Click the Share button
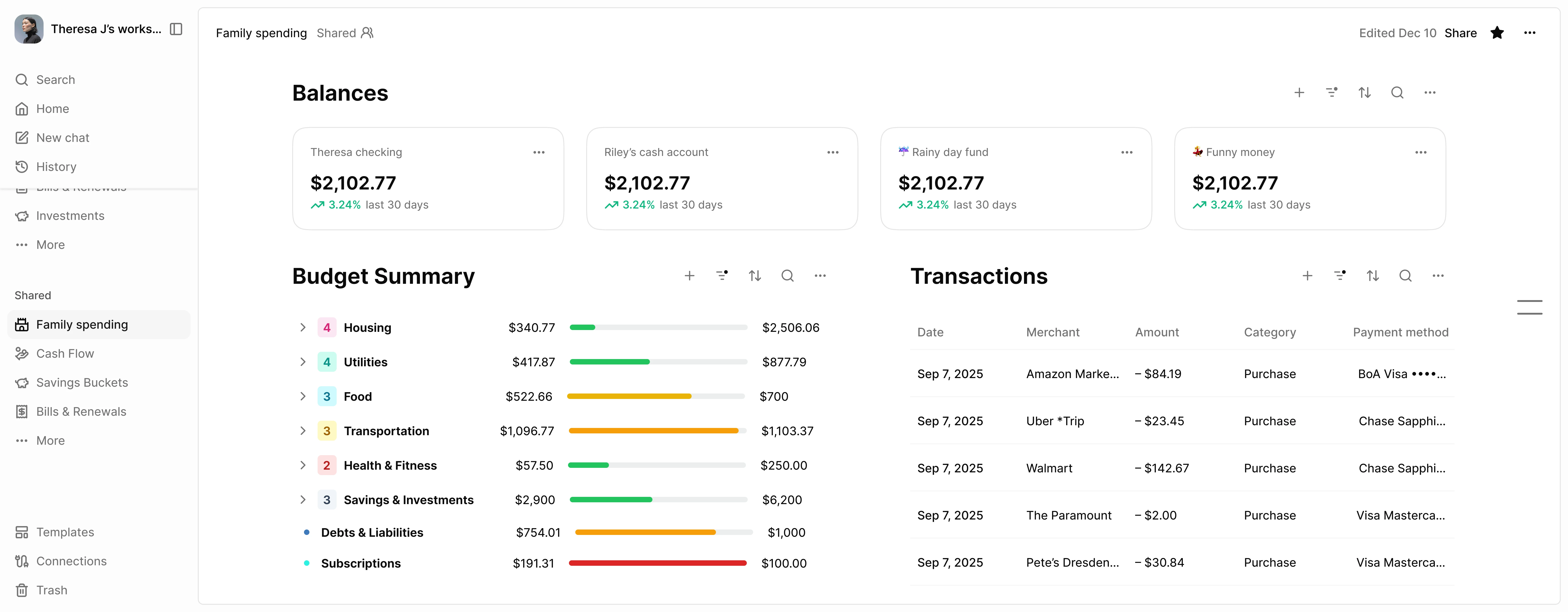 tap(1460, 33)
